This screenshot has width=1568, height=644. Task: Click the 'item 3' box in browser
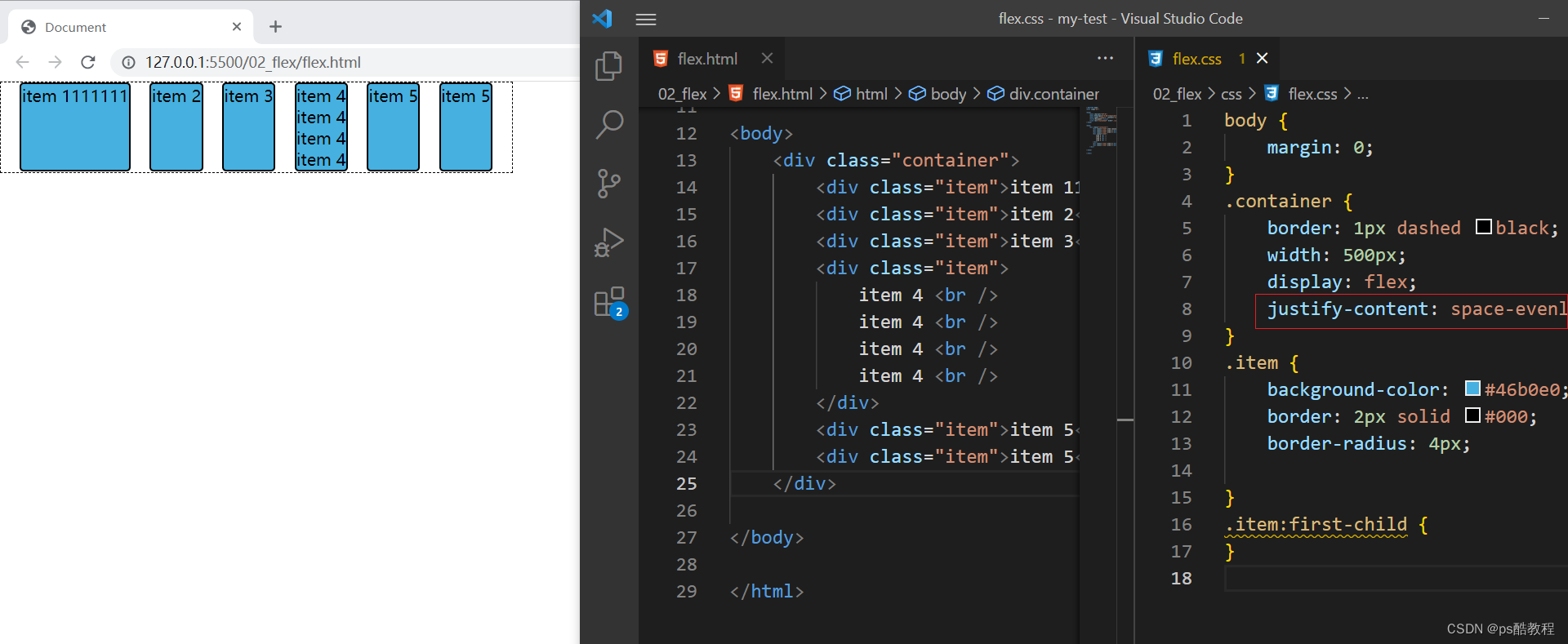point(248,127)
